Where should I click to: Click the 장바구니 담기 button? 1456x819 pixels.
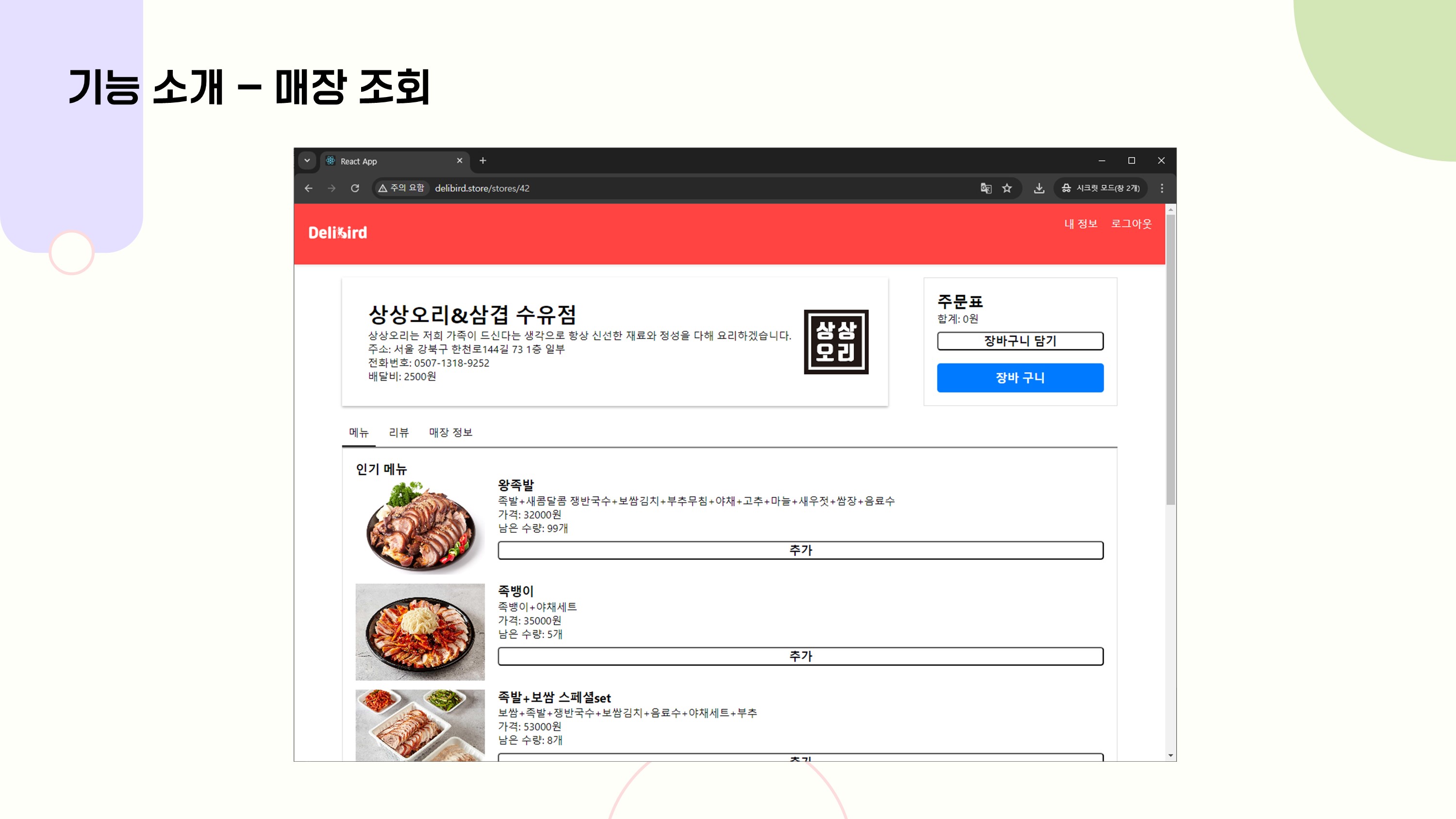(1020, 341)
